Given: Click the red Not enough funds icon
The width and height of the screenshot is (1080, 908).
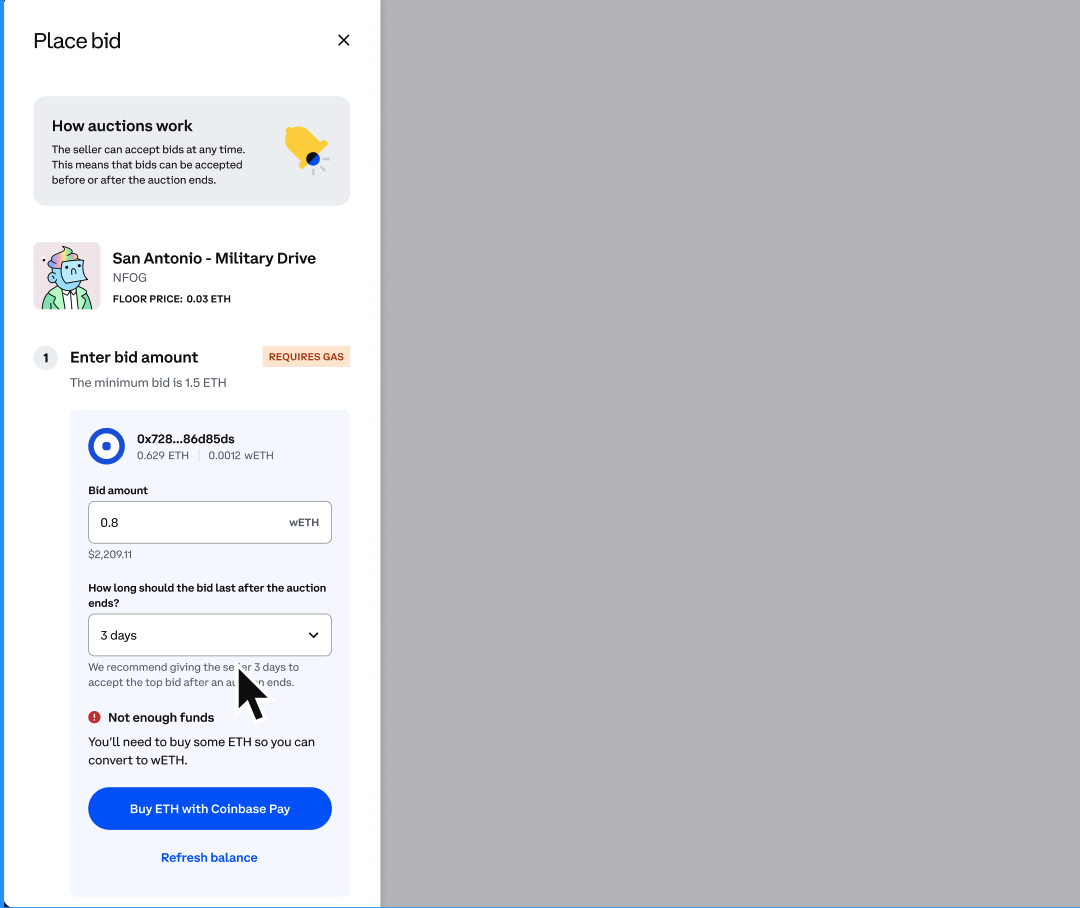Looking at the screenshot, I should click(94, 717).
